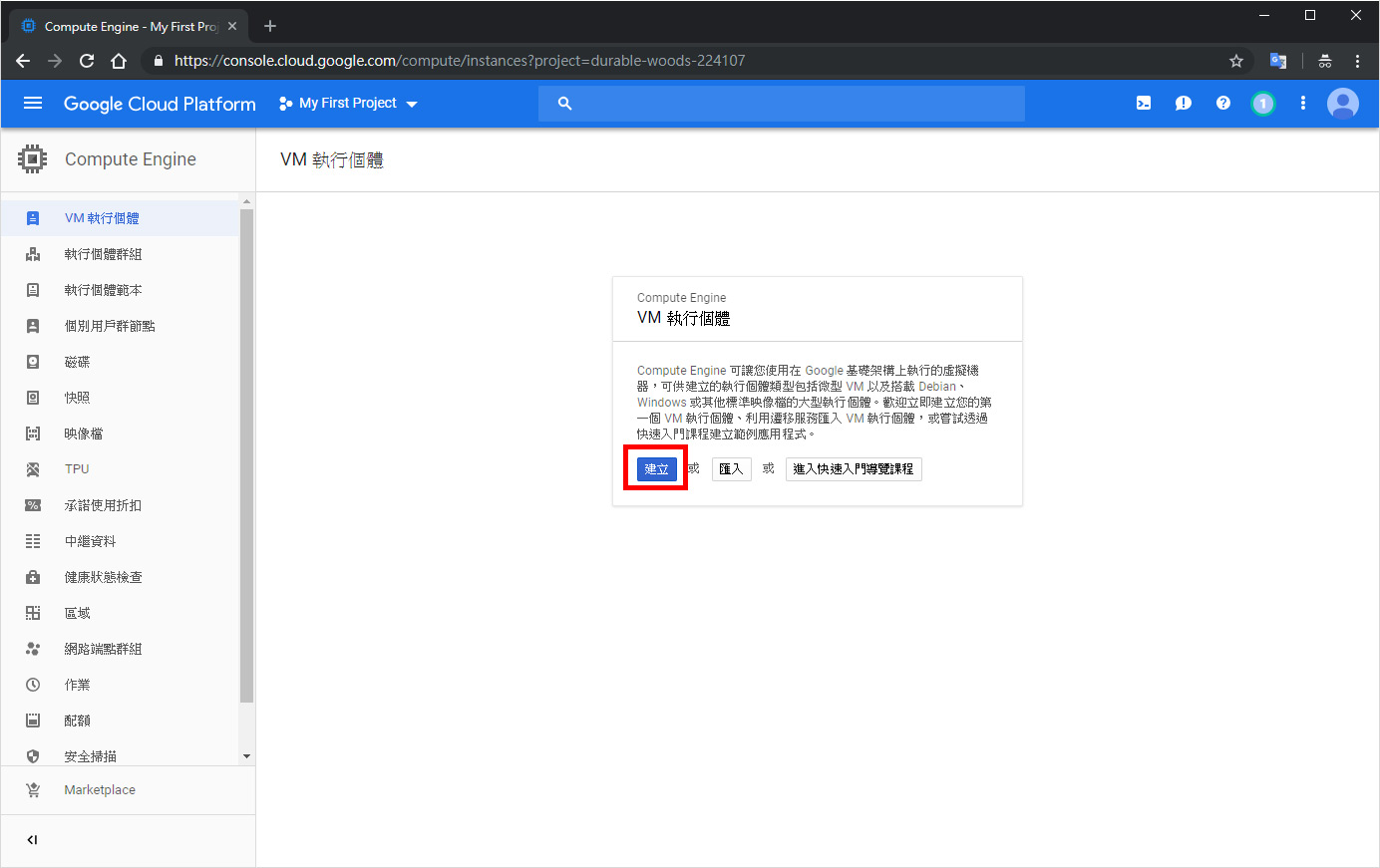Open the hamburger navigation menu
1380x868 pixels.
pos(33,103)
